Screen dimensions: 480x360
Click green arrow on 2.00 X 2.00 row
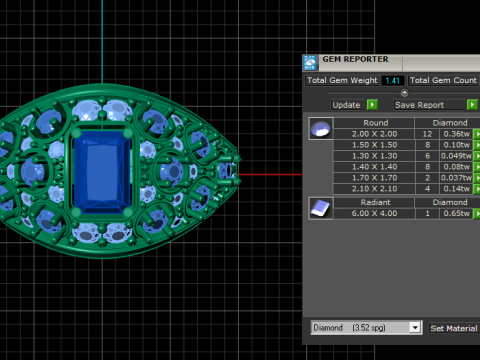[x=477, y=134]
